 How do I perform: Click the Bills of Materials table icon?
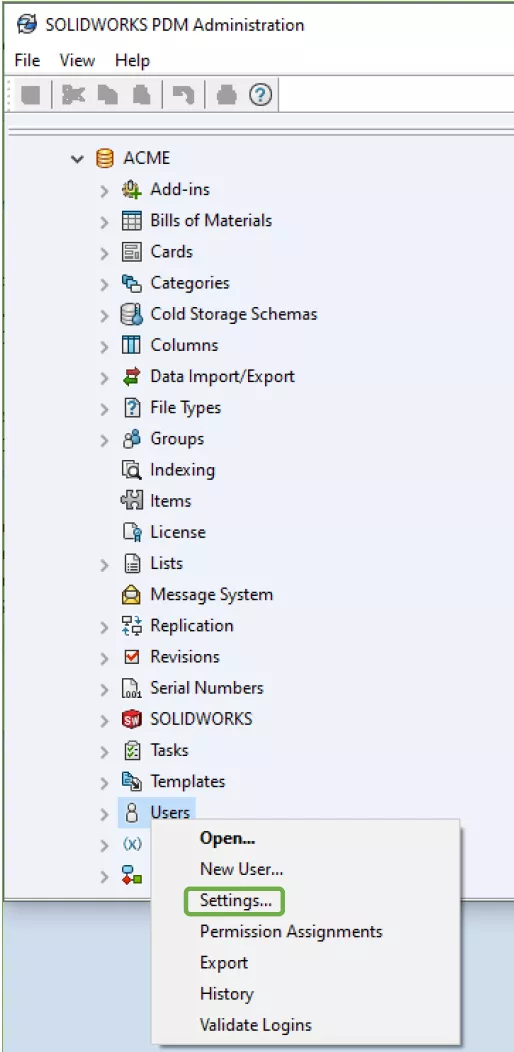pos(132,220)
